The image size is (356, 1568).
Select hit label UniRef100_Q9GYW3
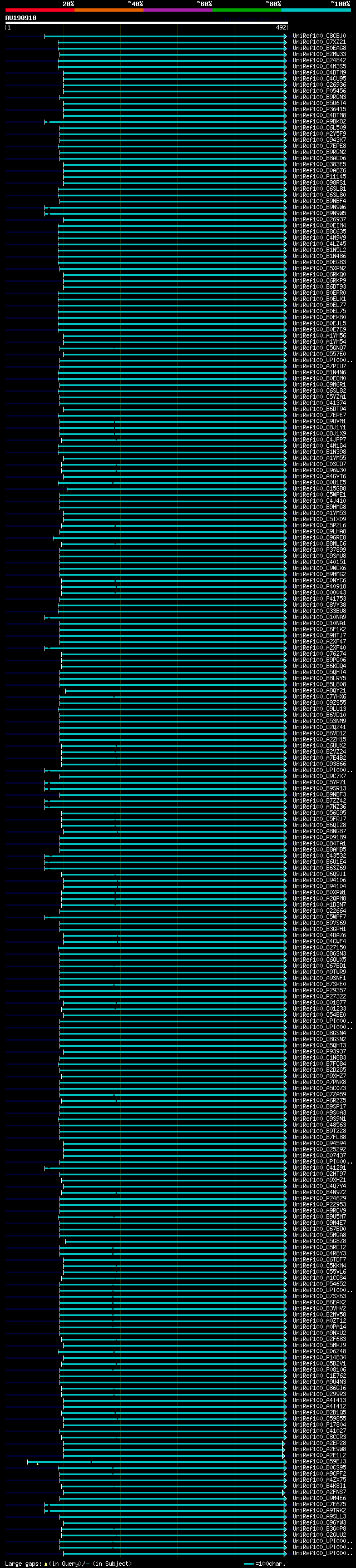click(x=319, y=1522)
